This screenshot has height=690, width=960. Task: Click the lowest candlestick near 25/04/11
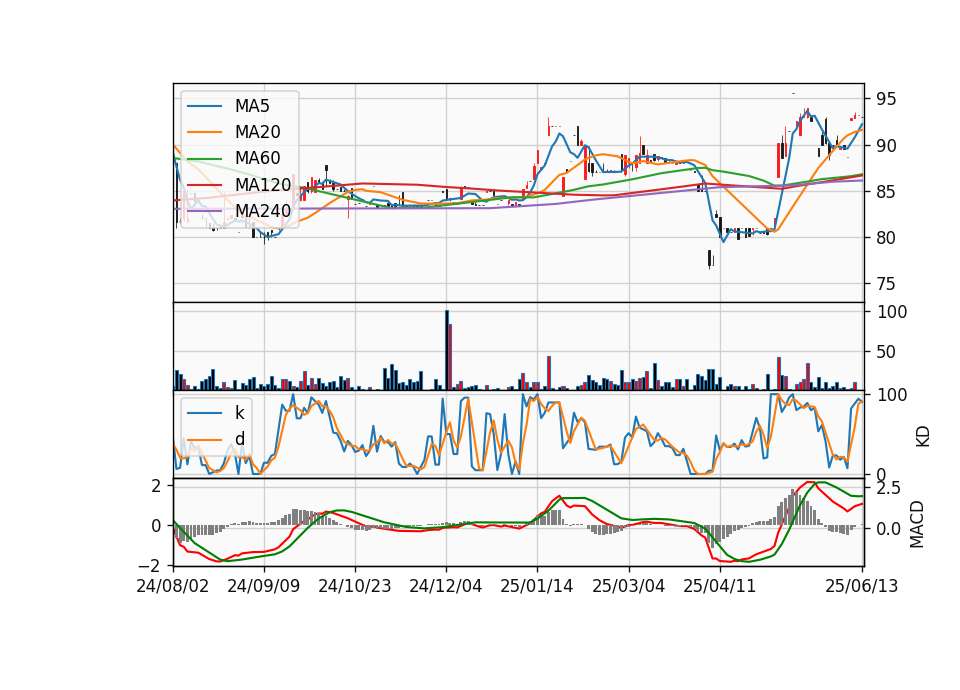710,259
